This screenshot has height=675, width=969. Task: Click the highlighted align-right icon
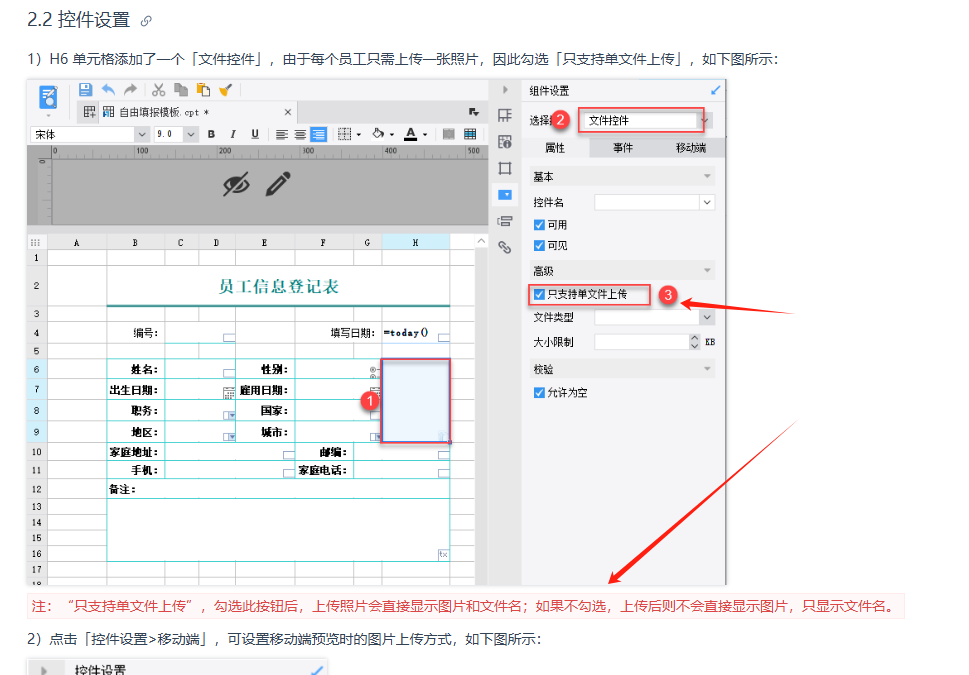[319, 134]
